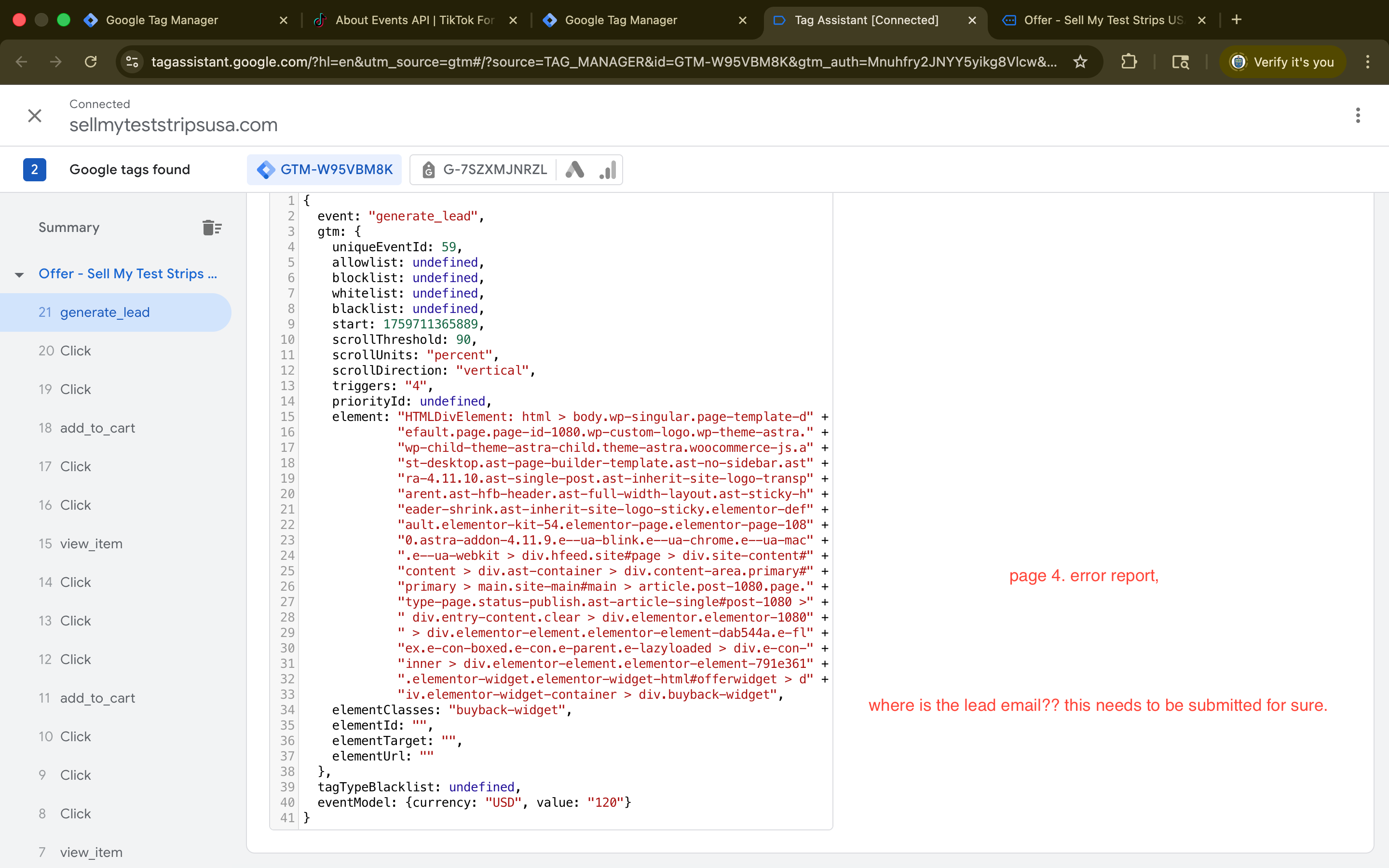Select event 7 view_item
The height and width of the screenshot is (868, 1389).
115,853
